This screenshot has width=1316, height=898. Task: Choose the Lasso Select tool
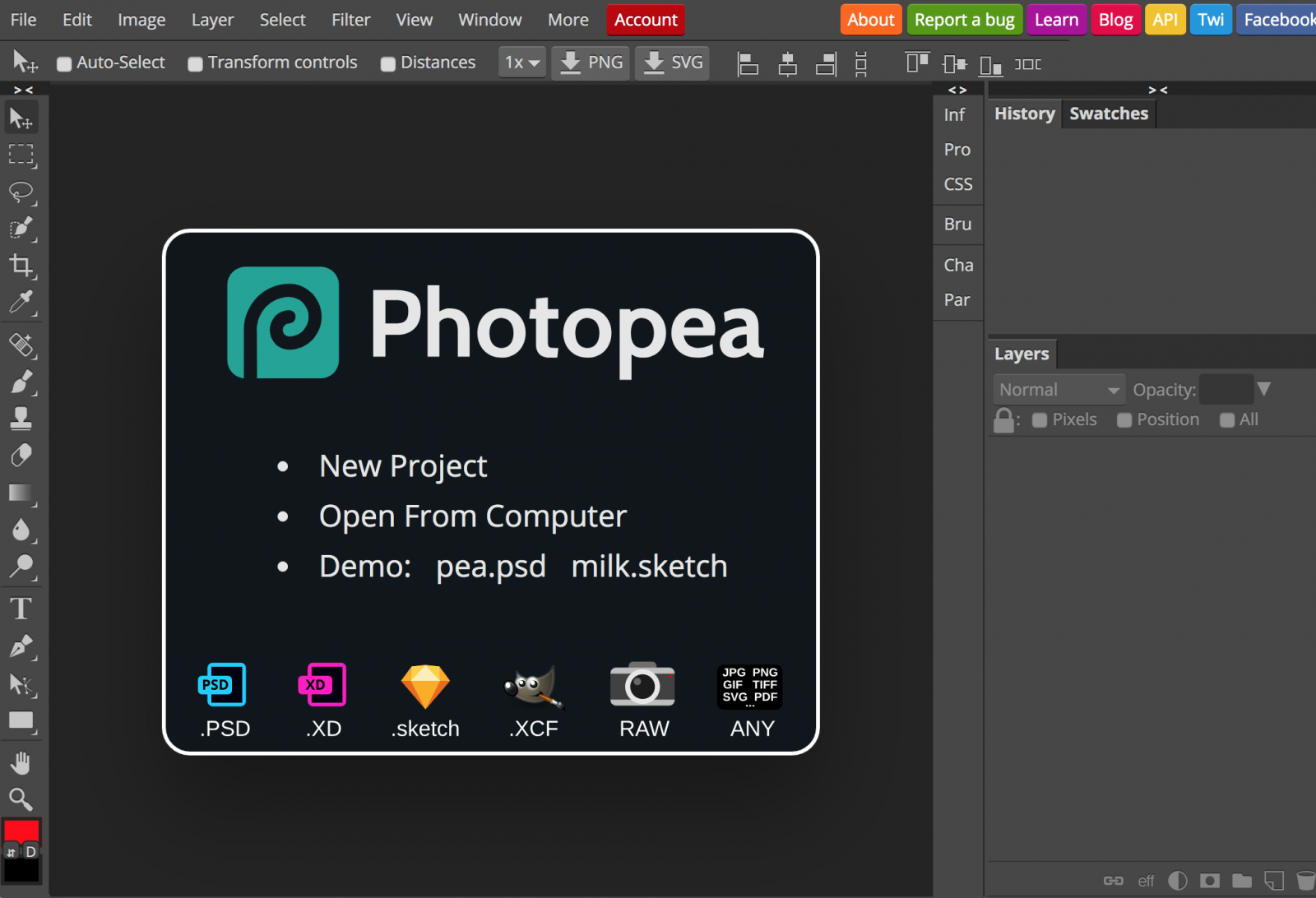(21, 192)
